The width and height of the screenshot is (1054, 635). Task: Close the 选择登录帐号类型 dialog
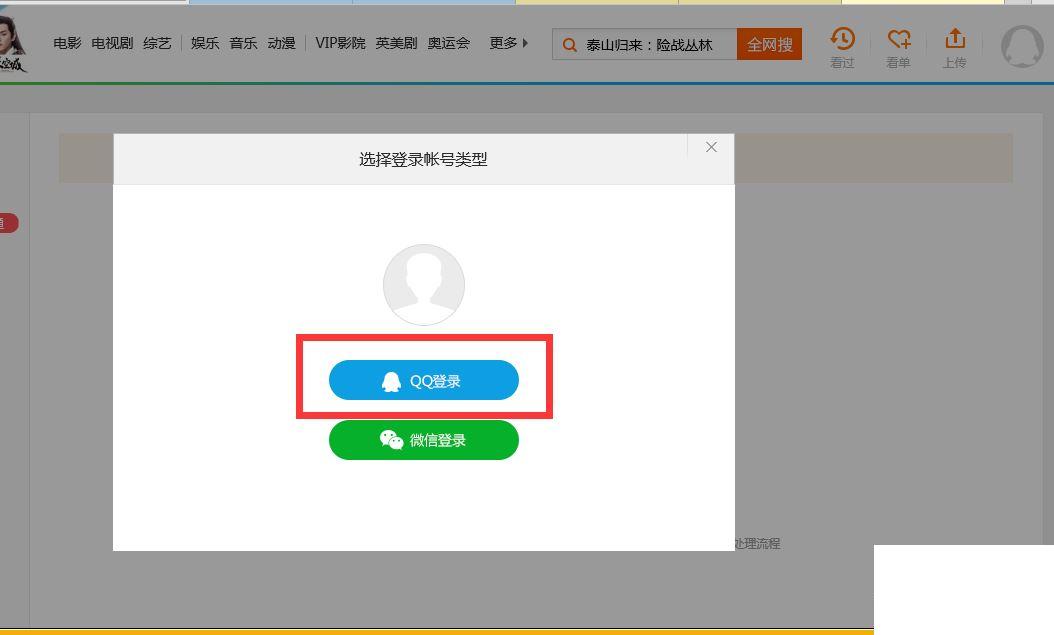click(711, 147)
